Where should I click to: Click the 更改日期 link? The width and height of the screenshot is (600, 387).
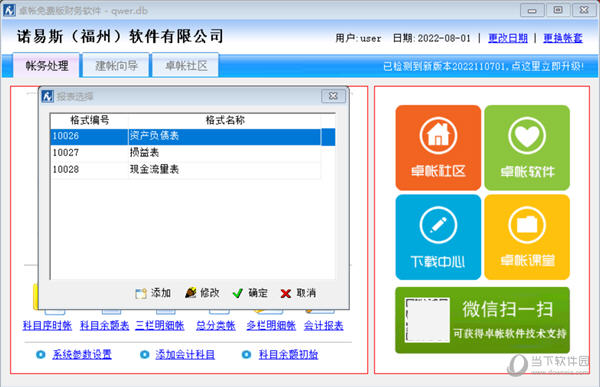point(508,38)
